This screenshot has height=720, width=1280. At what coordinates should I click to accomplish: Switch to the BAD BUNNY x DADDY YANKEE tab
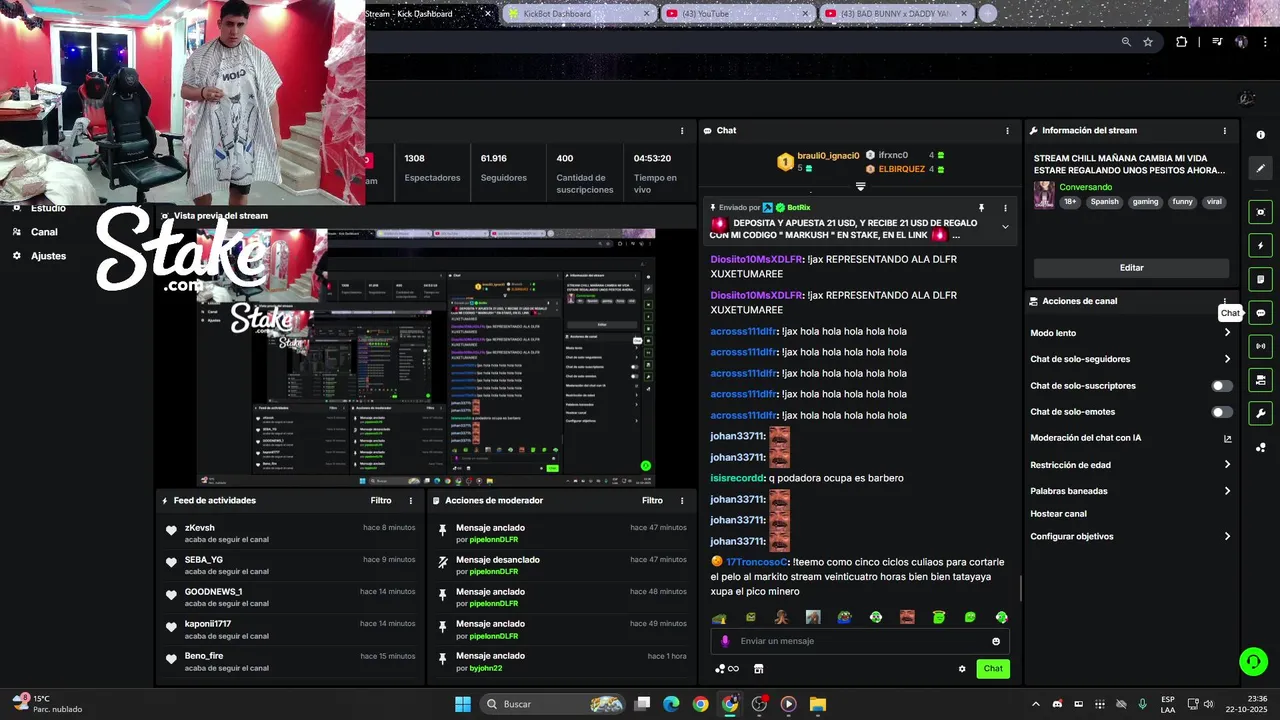896,13
